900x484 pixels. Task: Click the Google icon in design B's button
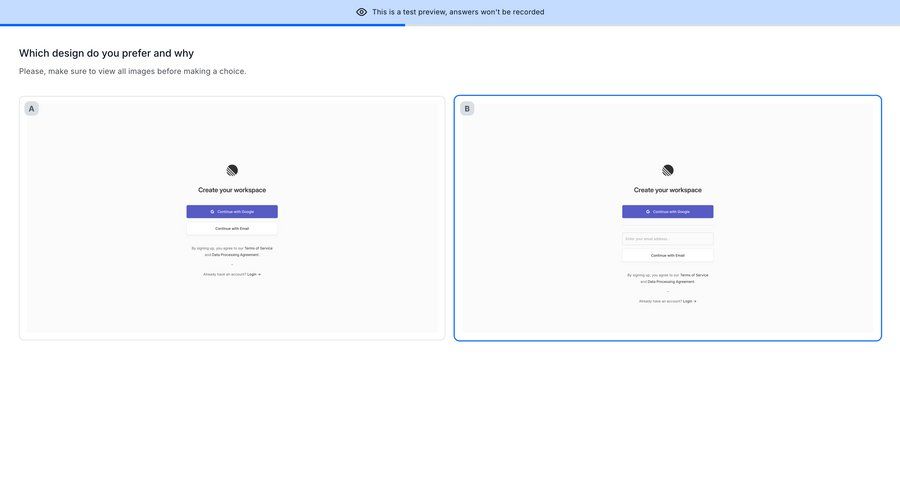(648, 212)
